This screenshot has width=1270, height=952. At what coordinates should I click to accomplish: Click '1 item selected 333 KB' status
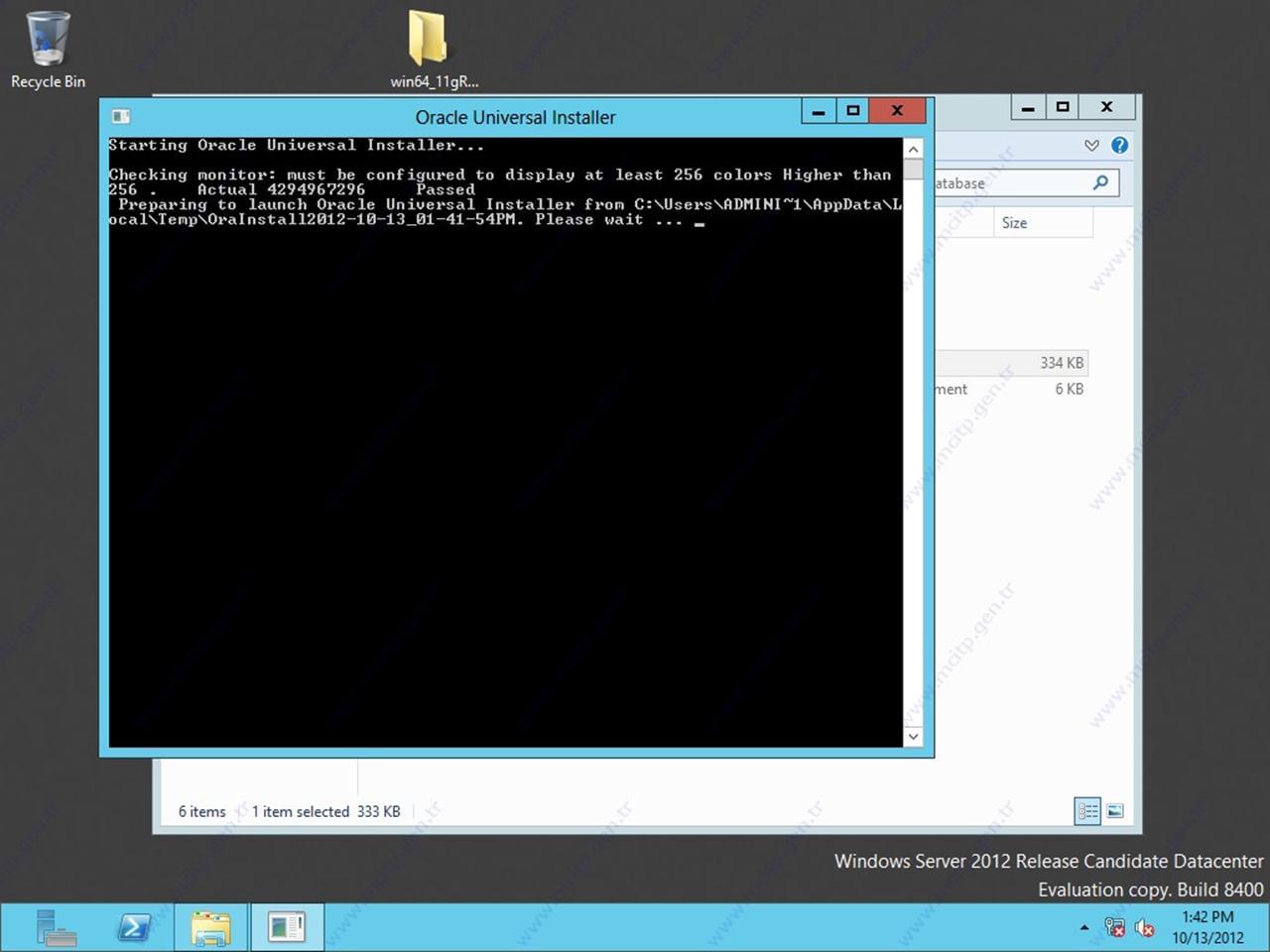click(x=325, y=811)
